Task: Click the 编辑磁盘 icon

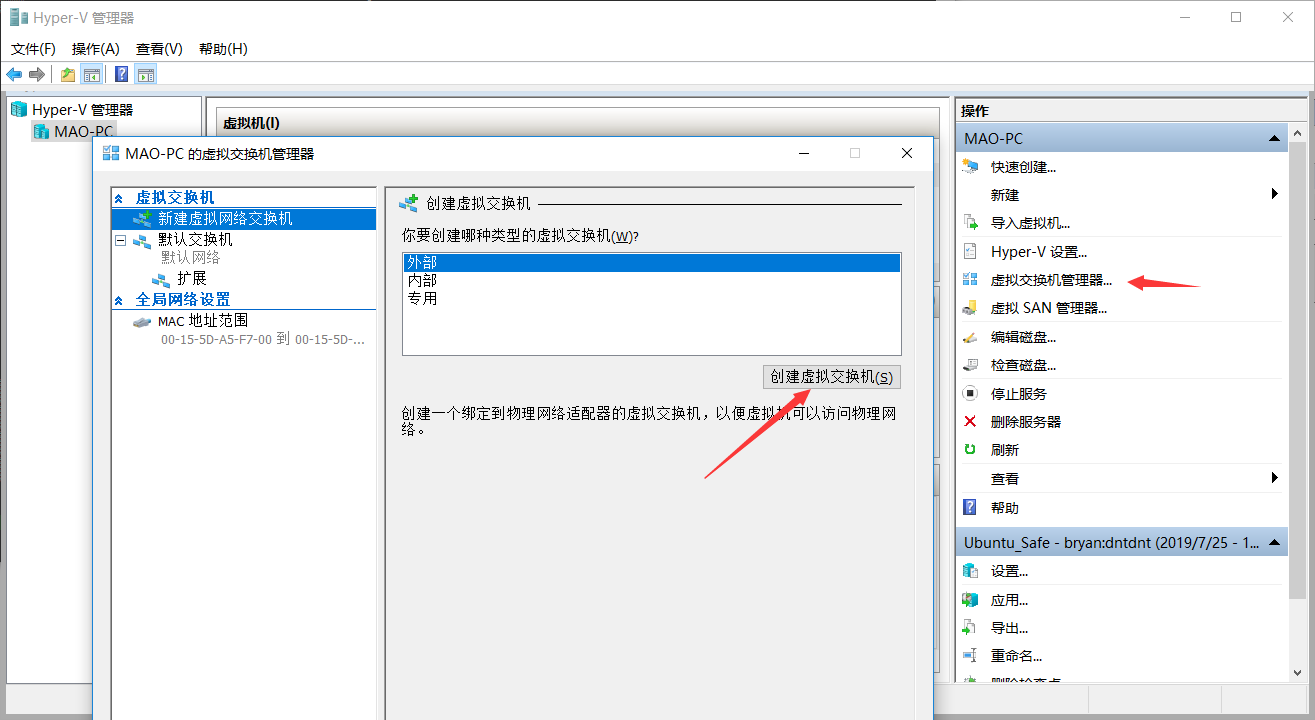Action: coord(970,337)
